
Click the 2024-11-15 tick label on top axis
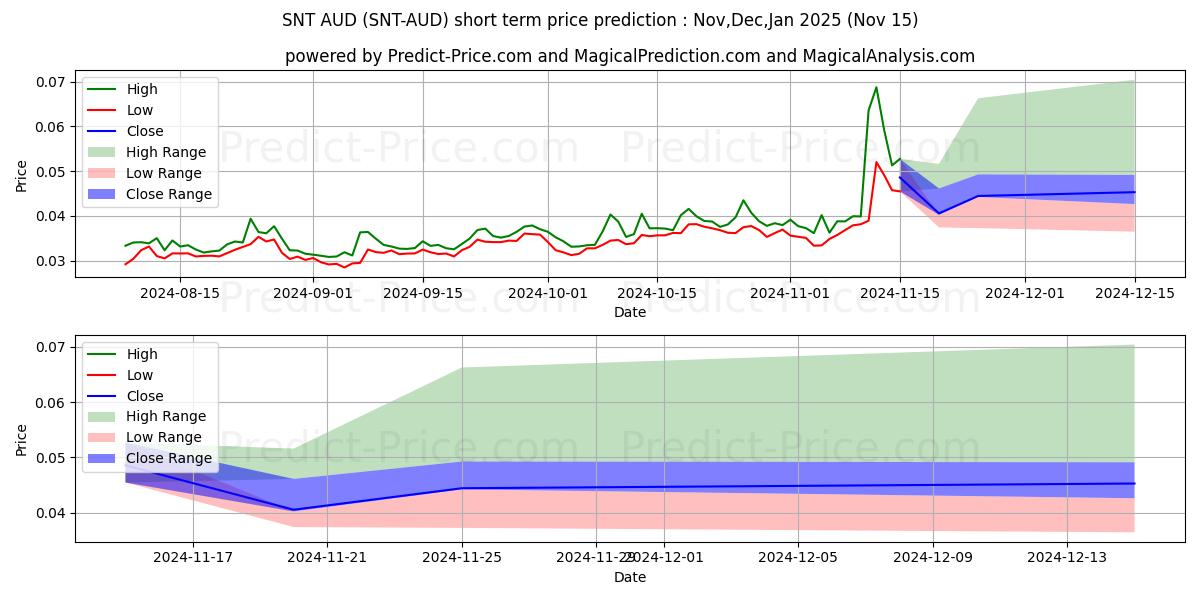point(899,293)
